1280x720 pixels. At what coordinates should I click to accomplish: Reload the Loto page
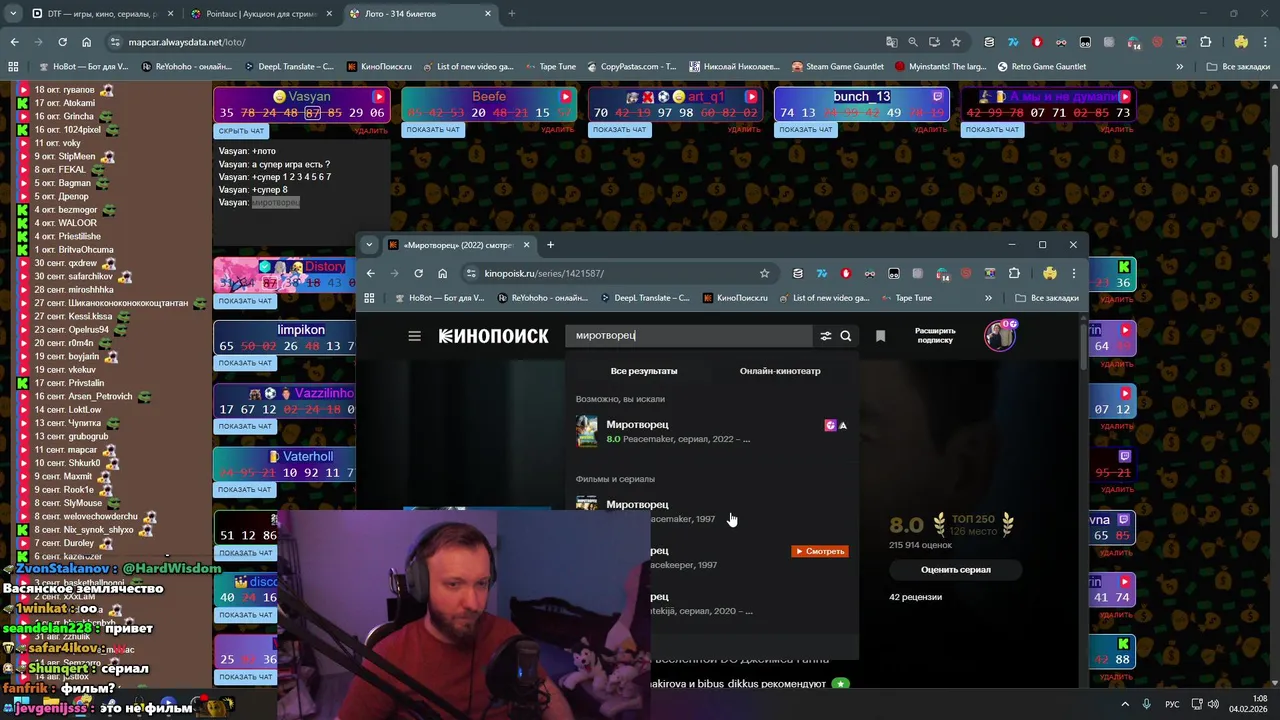[62, 42]
